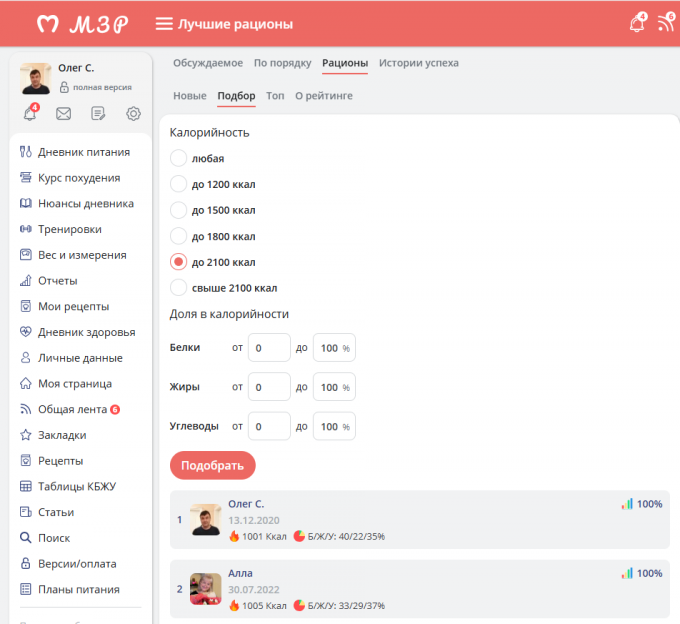The width and height of the screenshot is (680, 624).
Task: Click the Белки minimum 'от' input field
Action: click(268, 348)
